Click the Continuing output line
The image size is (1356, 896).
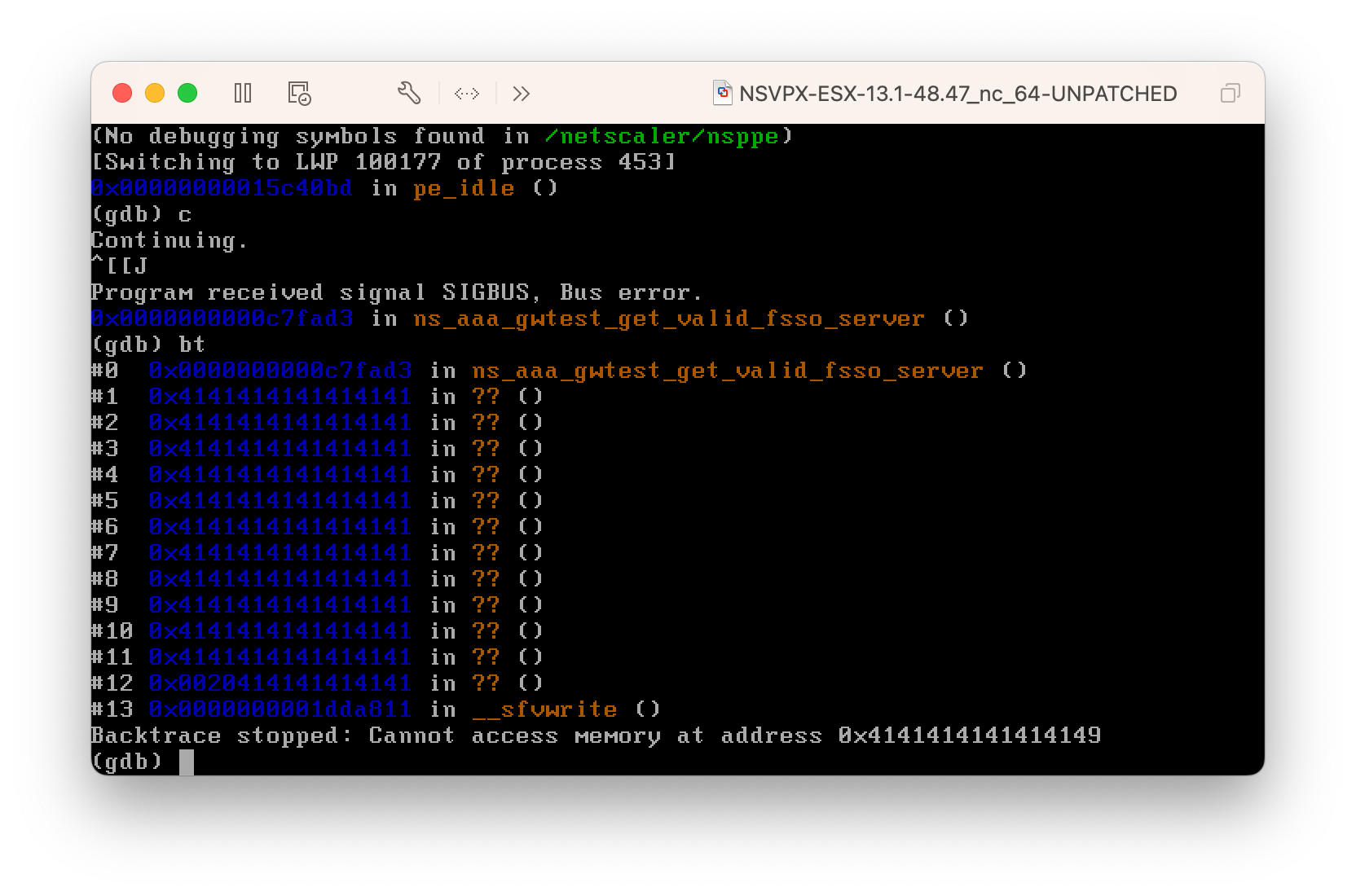[169, 239]
